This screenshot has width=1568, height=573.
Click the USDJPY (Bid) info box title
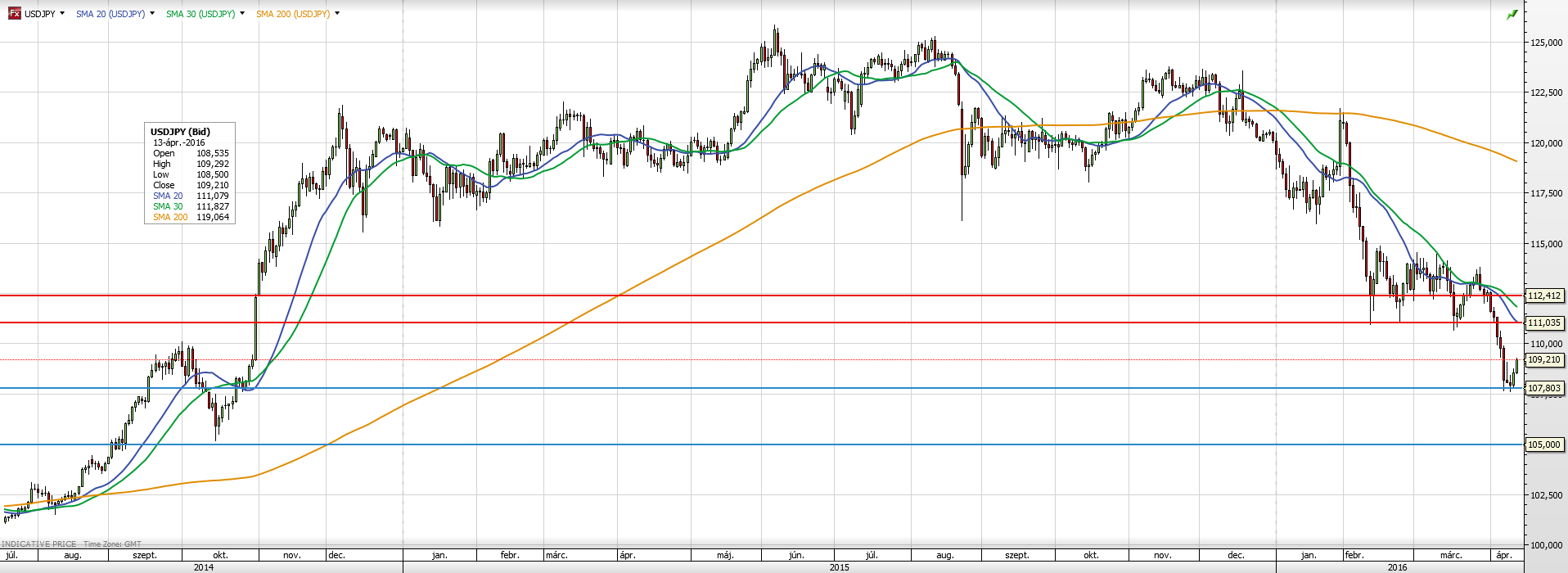tap(180, 132)
